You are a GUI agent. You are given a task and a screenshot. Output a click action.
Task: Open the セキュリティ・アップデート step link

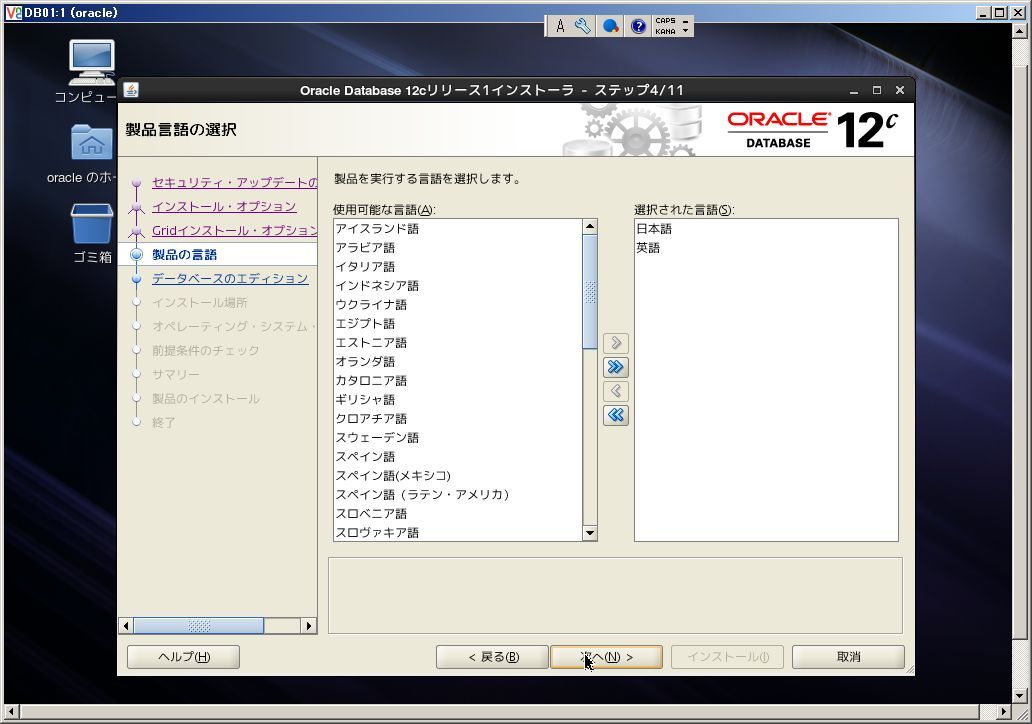pos(234,182)
